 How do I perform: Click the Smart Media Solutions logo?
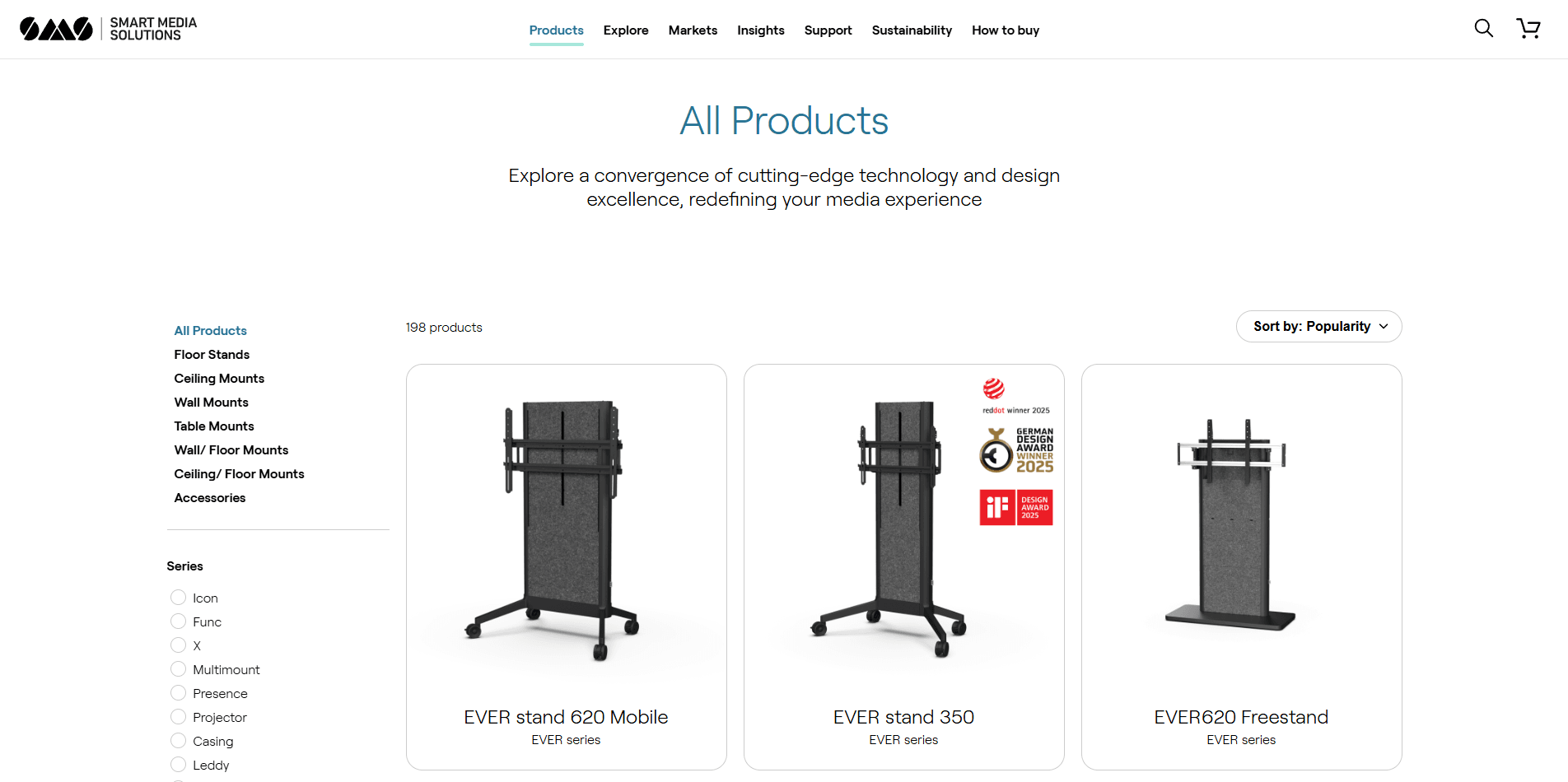(108, 29)
